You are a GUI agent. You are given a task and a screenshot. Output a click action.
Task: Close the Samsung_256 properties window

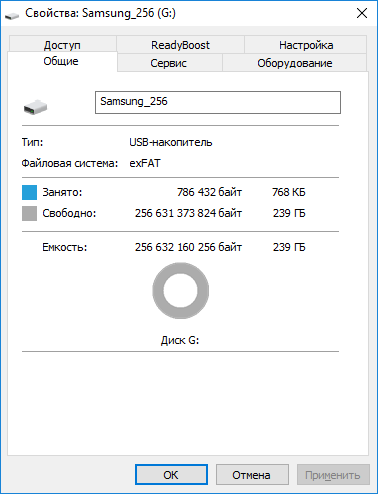362,13
